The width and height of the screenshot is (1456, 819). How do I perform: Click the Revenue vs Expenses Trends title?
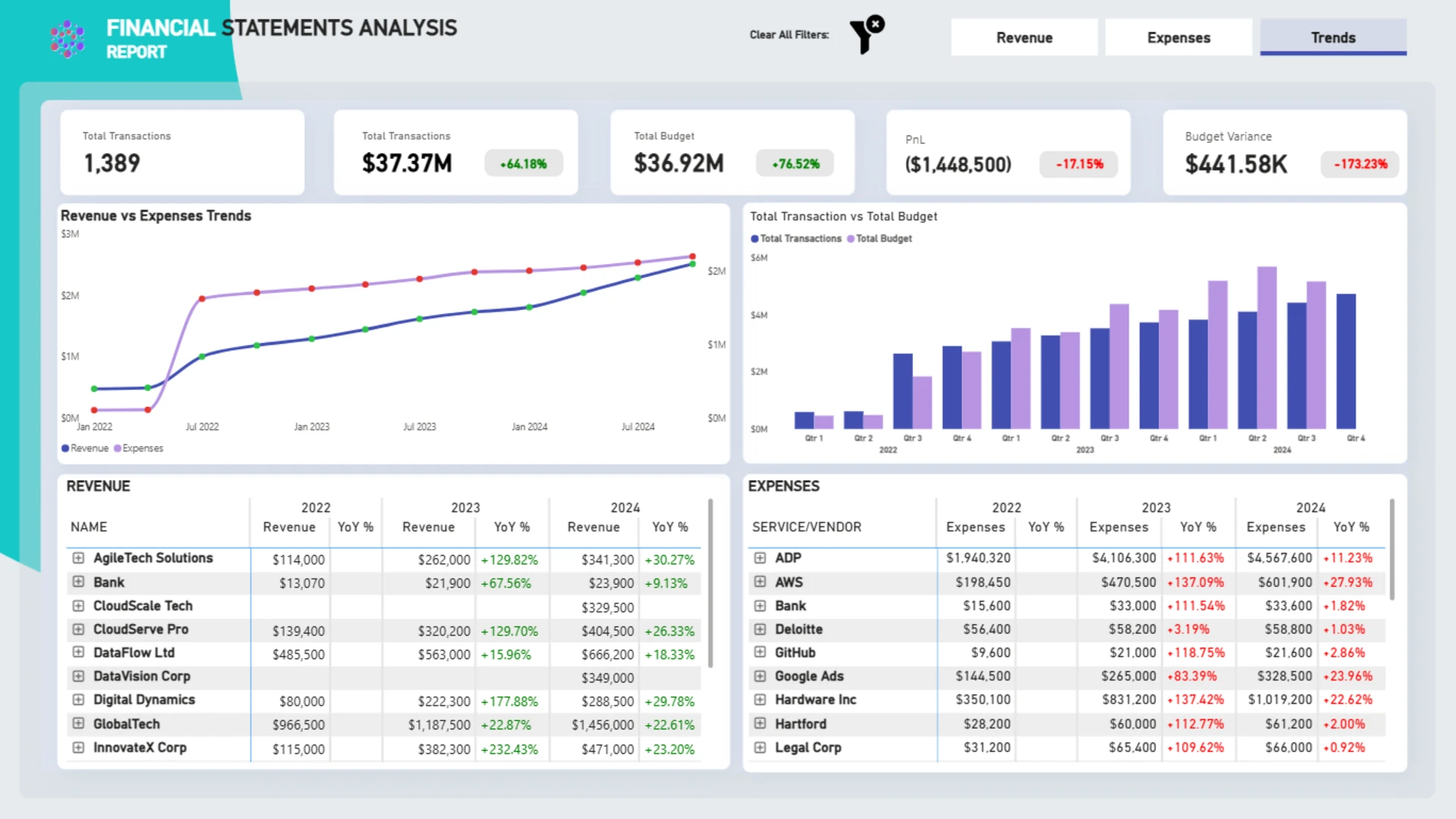tap(155, 216)
